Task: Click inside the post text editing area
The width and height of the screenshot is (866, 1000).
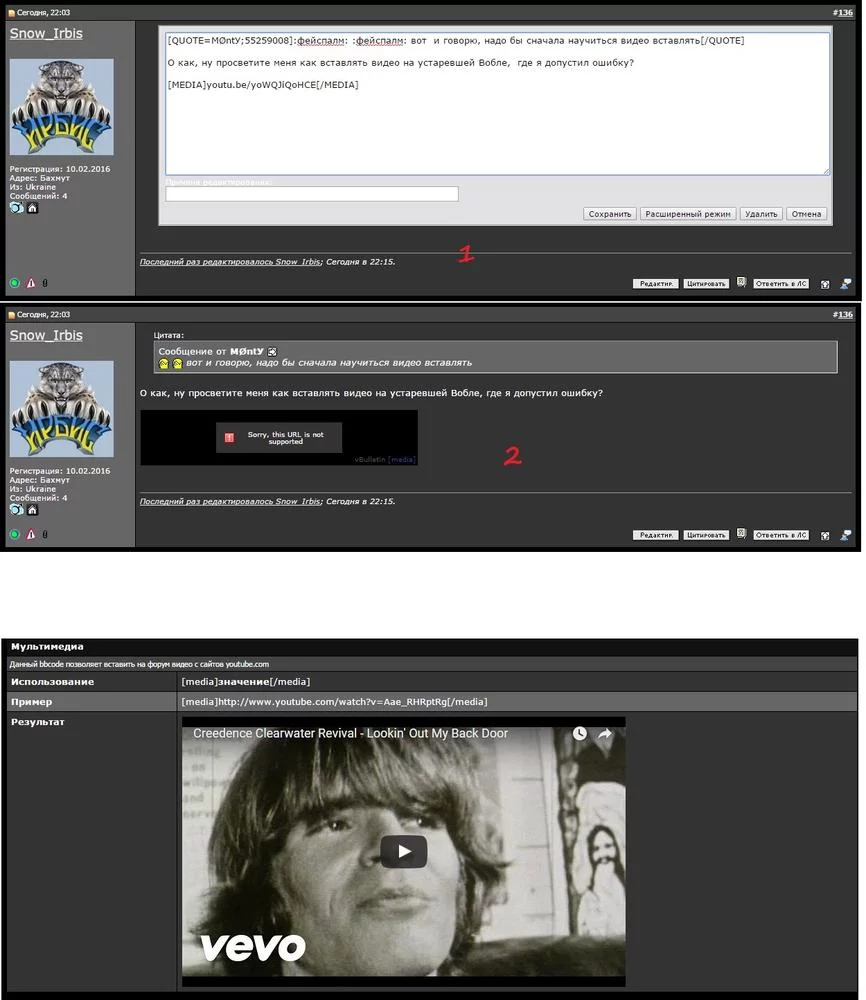Action: (497, 103)
